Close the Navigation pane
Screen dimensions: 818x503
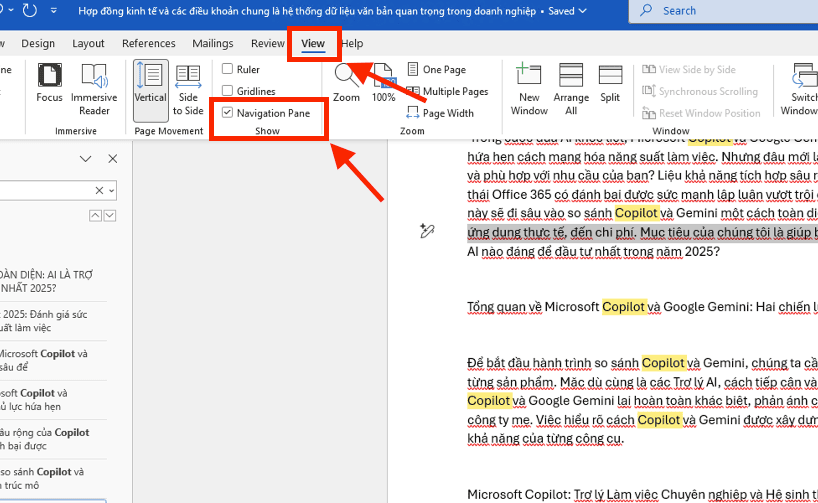point(113,159)
